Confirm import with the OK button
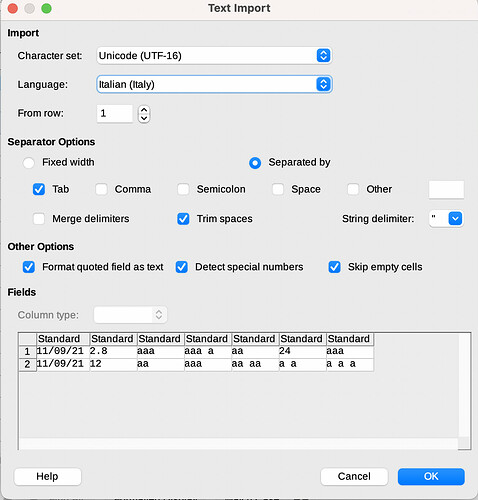This screenshot has height=500, width=478. pos(431,477)
